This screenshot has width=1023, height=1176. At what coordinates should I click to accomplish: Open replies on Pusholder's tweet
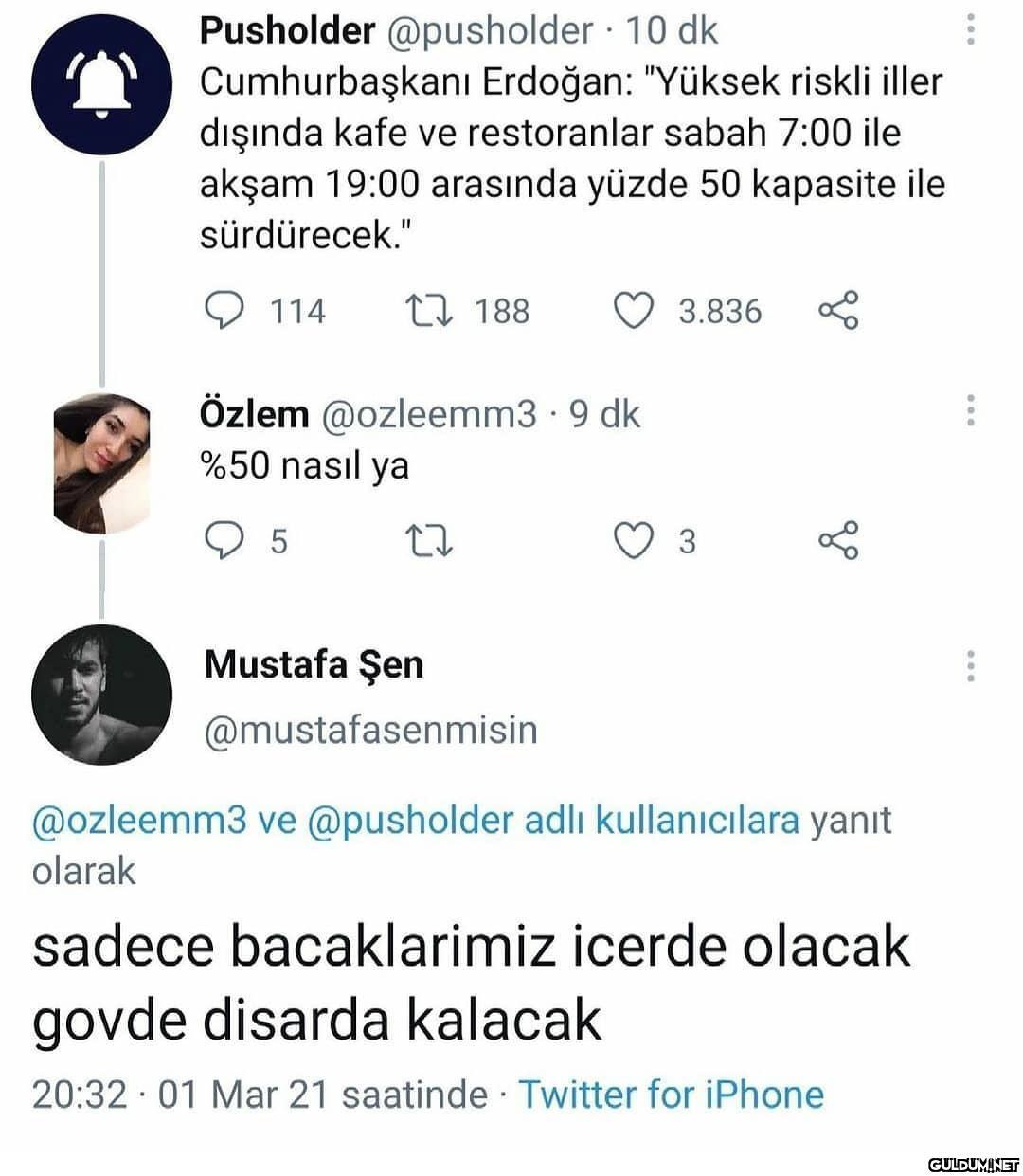pos(224,311)
